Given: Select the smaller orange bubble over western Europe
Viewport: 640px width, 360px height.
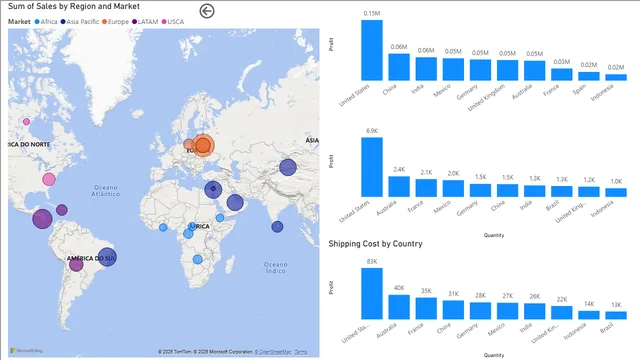Looking at the screenshot, I should coord(189,144).
